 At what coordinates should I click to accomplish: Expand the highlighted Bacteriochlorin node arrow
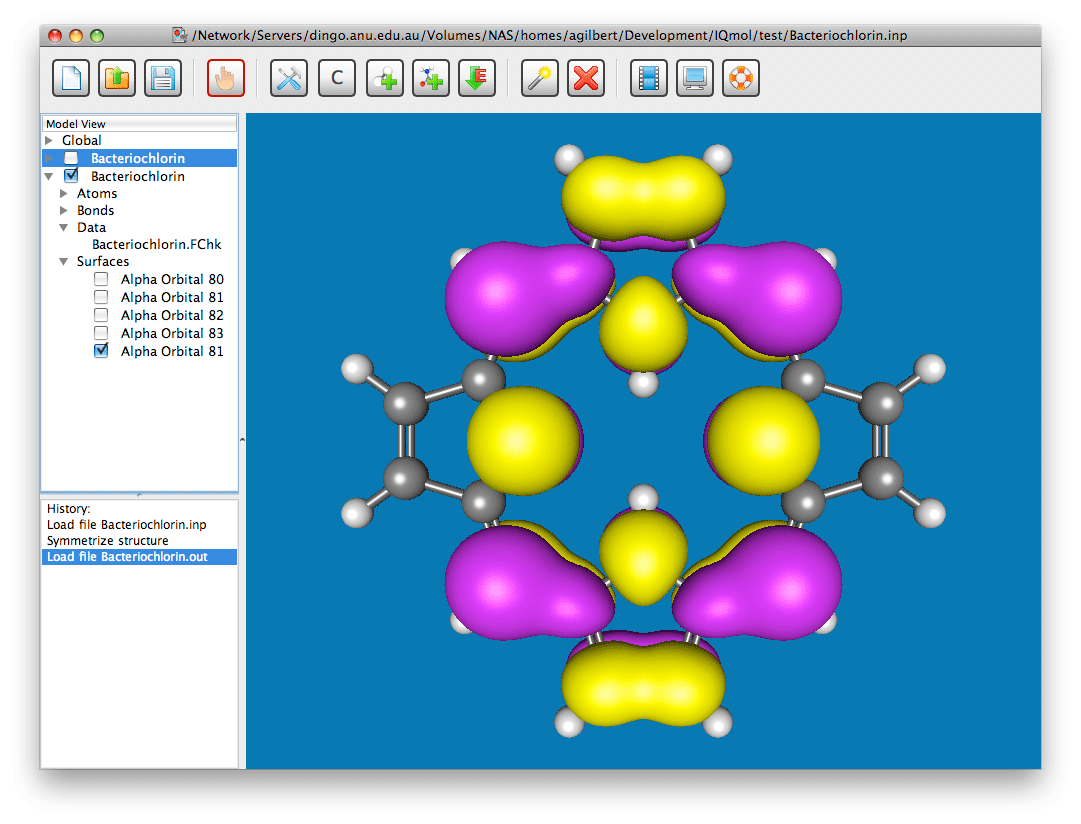49,158
